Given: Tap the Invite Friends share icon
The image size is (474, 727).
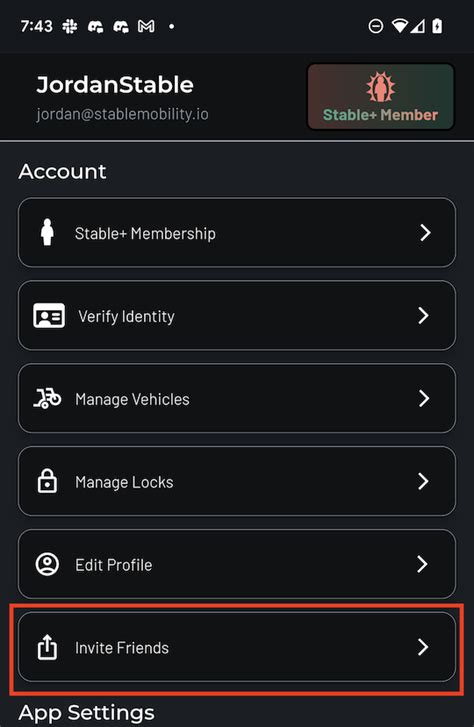Looking at the screenshot, I should point(47,647).
